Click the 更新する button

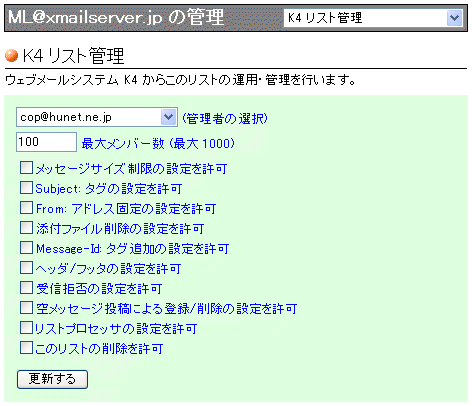click(52, 379)
